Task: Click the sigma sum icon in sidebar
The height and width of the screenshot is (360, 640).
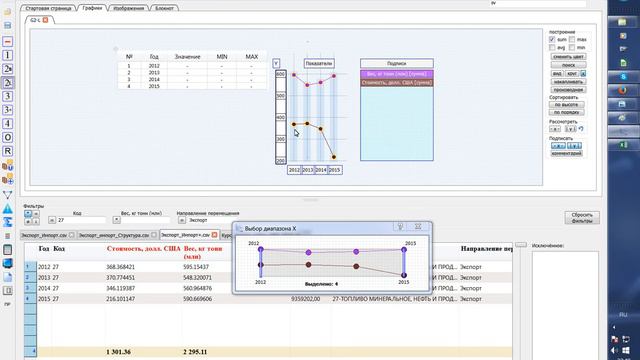Action: click(7, 222)
